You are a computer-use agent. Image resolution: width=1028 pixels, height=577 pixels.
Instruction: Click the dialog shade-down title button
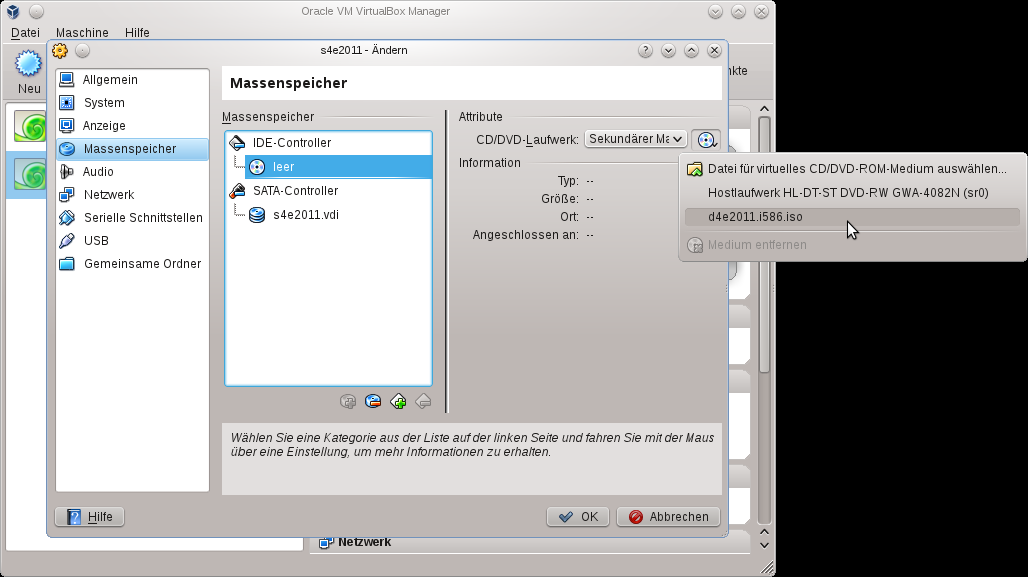(x=668, y=50)
